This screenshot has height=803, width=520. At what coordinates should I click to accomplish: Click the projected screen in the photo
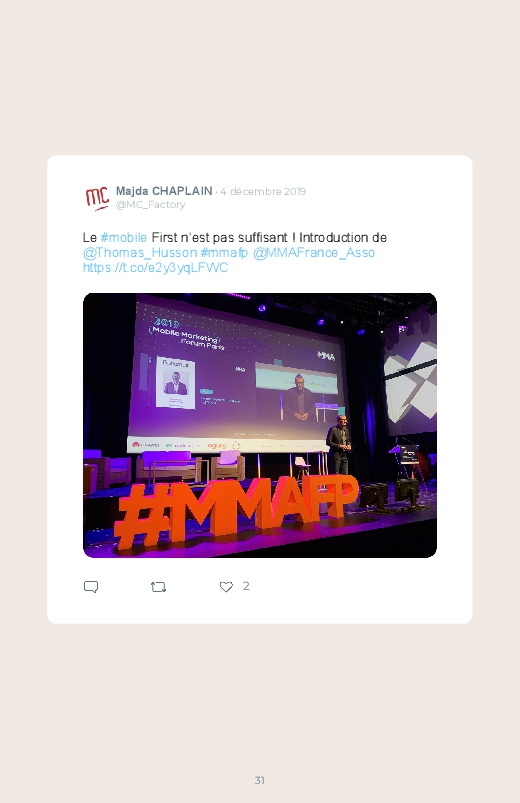(238, 376)
